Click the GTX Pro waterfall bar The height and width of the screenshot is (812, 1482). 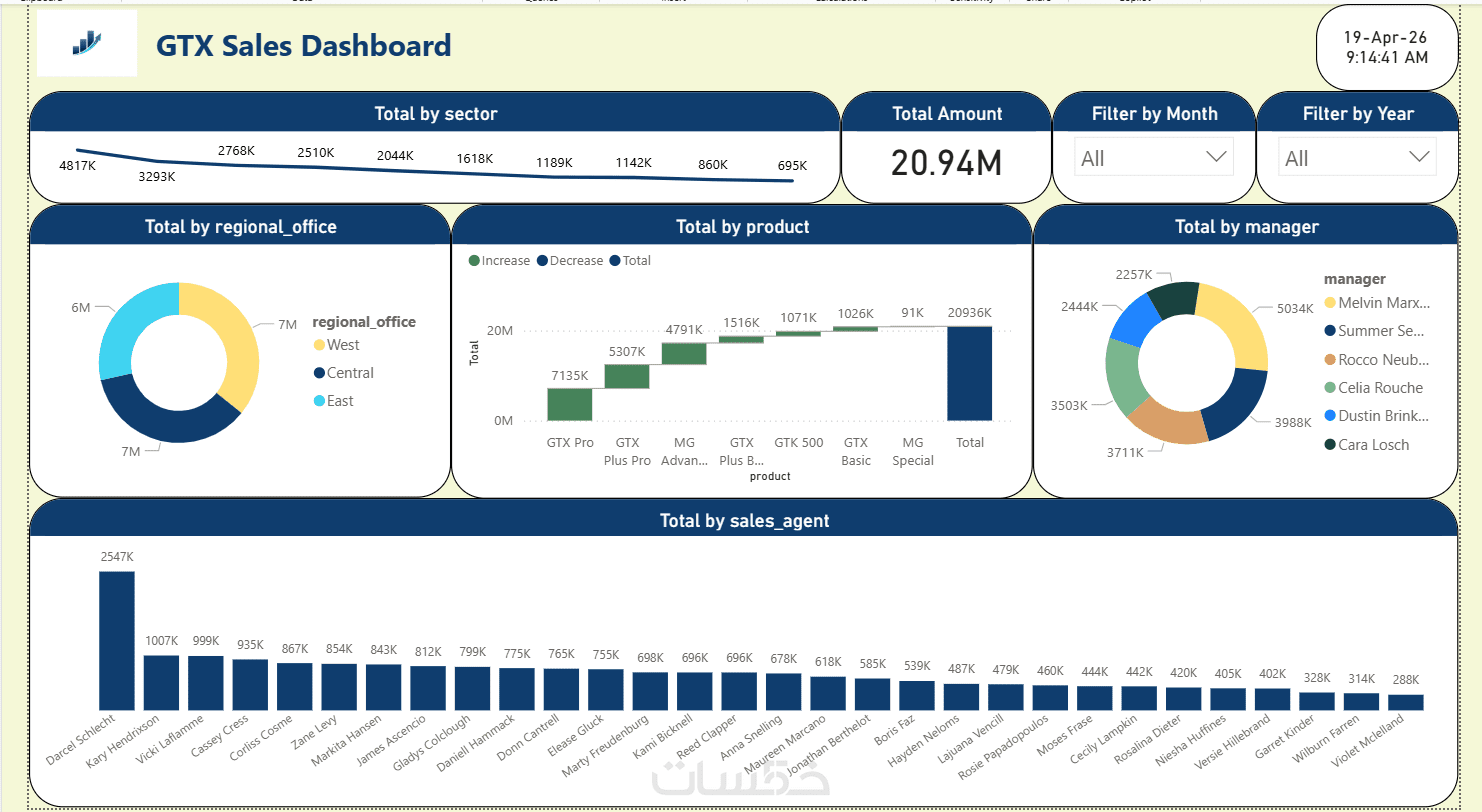pyautogui.click(x=570, y=405)
